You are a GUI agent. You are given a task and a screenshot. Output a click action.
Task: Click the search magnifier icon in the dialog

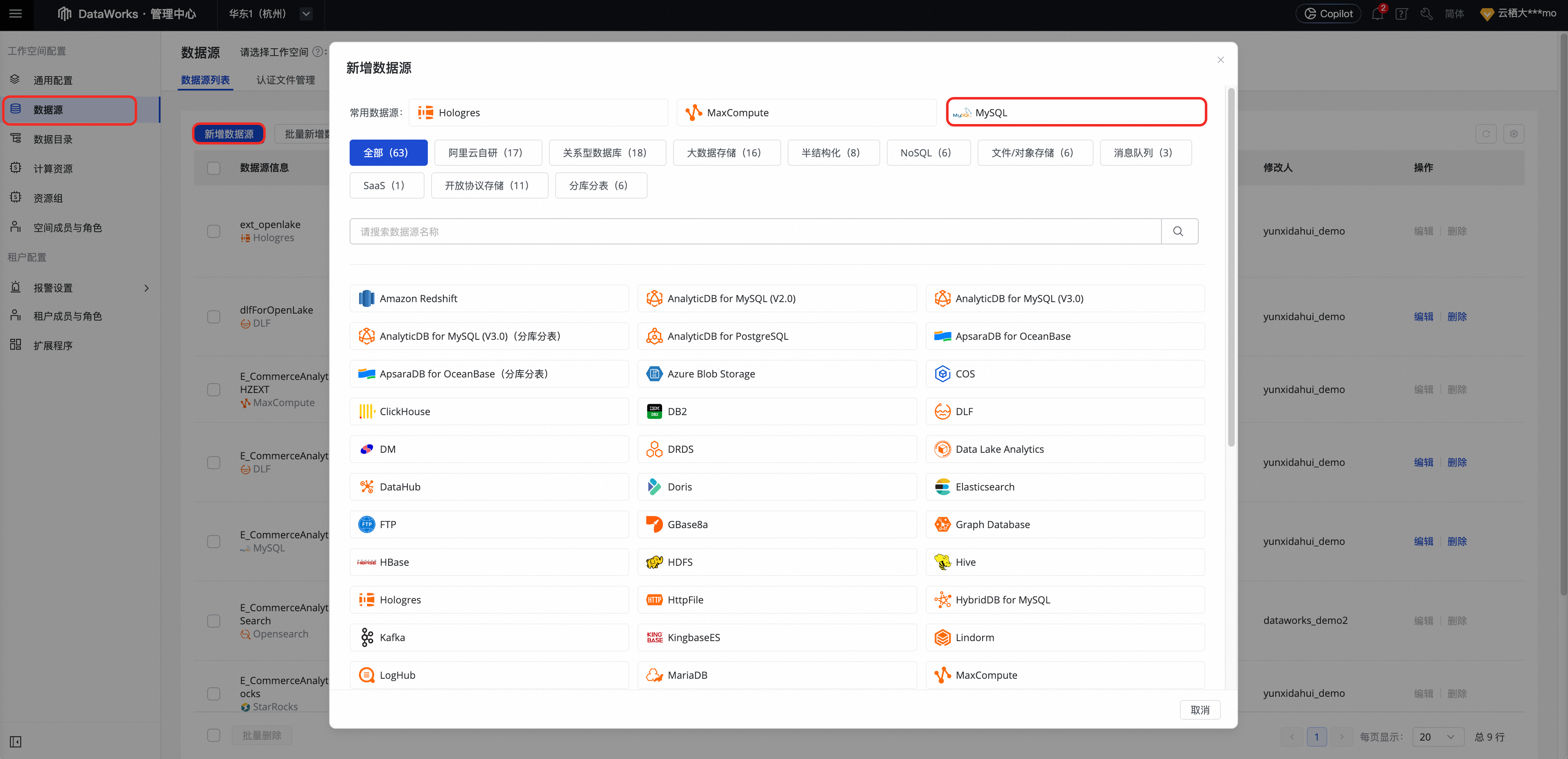[1178, 231]
